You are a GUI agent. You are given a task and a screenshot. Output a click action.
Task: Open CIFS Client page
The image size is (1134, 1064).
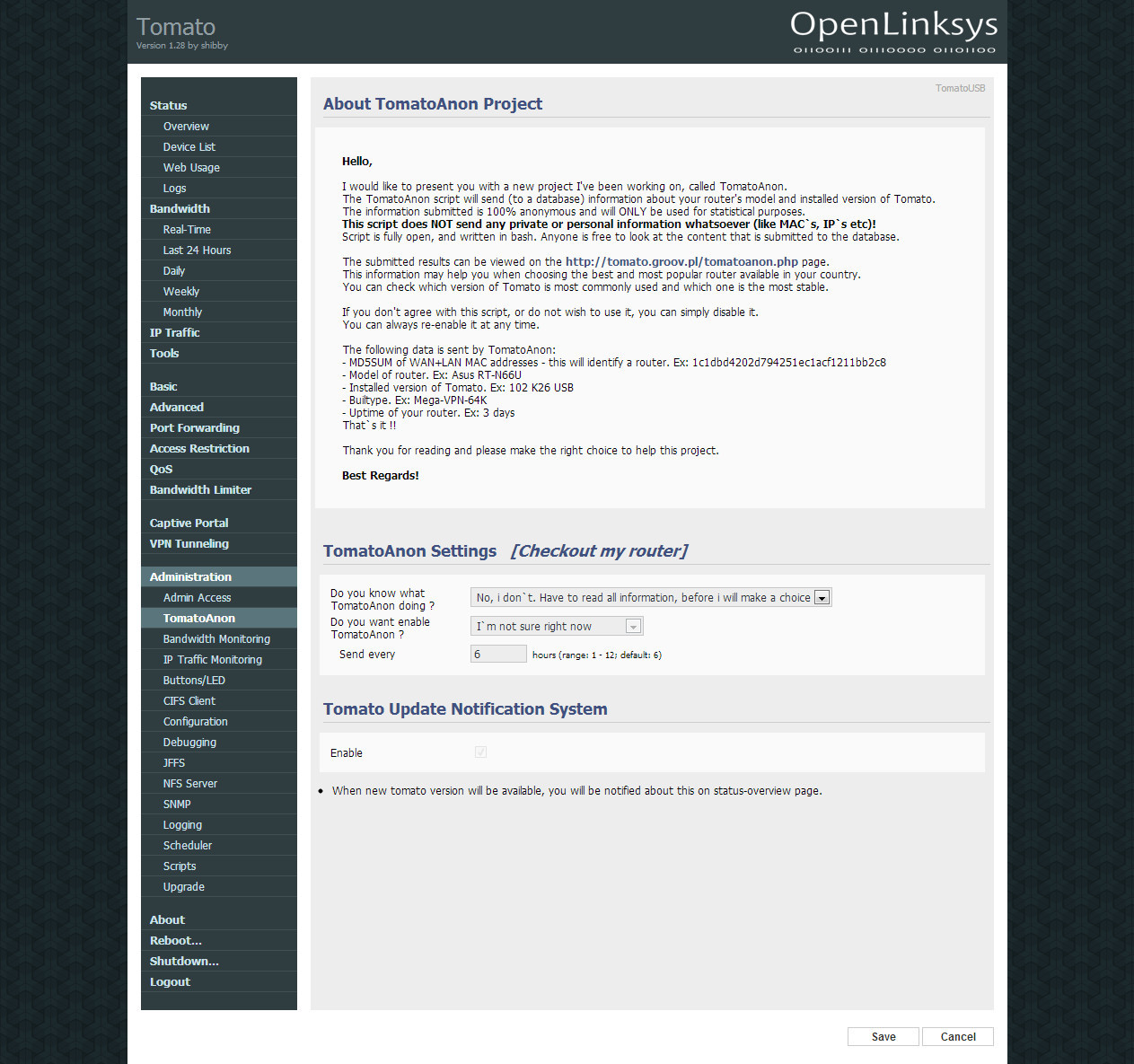(218, 701)
